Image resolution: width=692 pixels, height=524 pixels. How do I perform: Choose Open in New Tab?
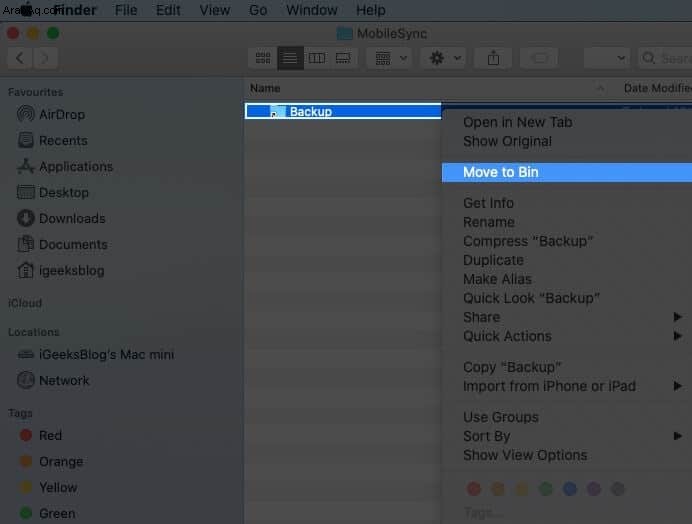coord(518,122)
